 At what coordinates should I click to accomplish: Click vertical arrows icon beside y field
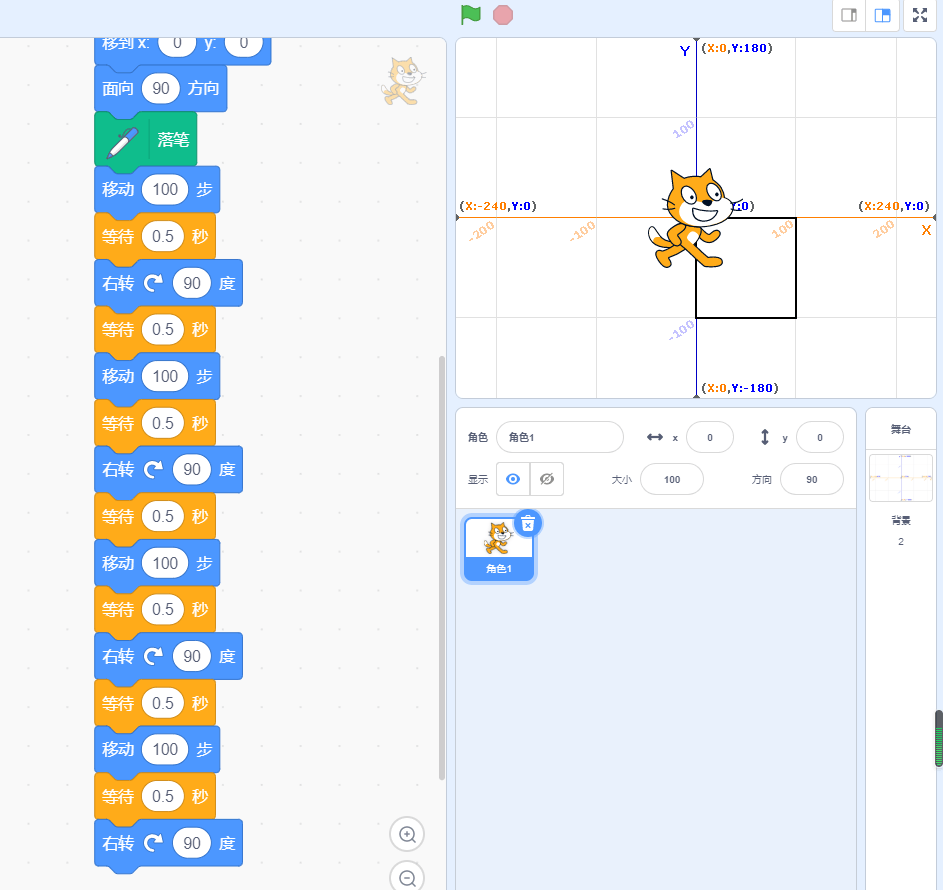(764, 437)
